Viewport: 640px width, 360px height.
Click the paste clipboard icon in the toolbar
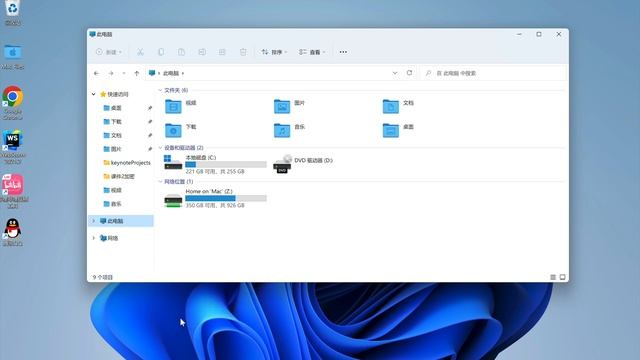click(x=181, y=52)
